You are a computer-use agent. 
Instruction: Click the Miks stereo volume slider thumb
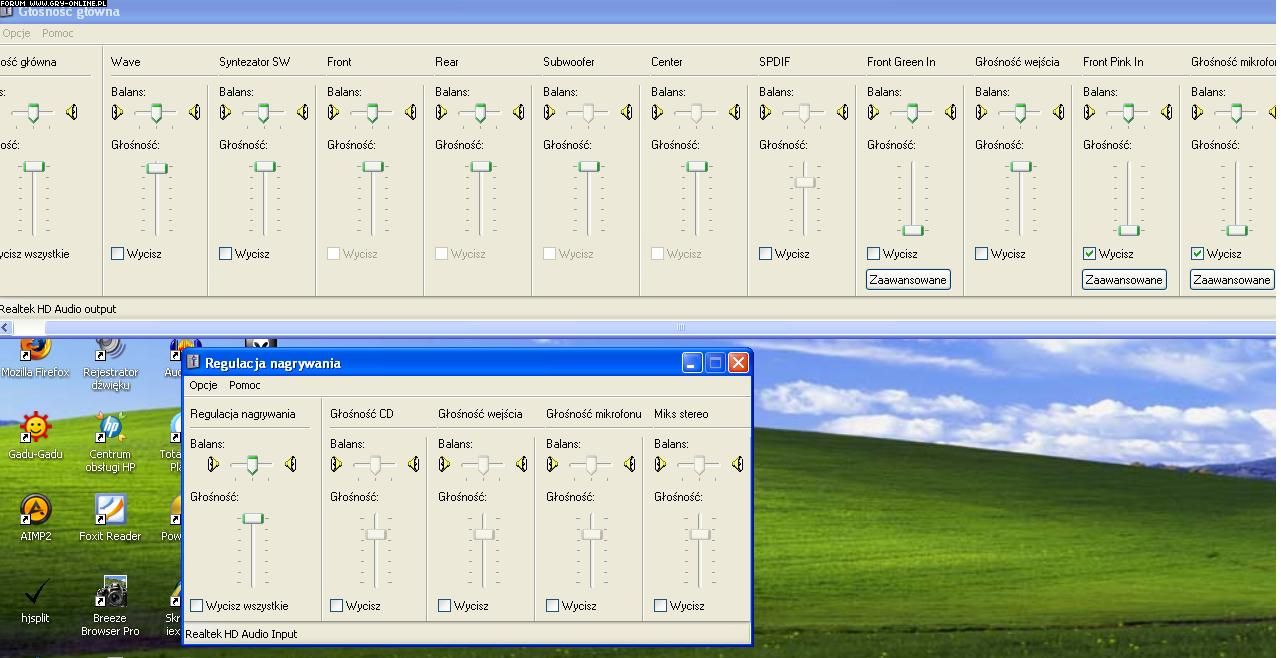(x=700, y=534)
